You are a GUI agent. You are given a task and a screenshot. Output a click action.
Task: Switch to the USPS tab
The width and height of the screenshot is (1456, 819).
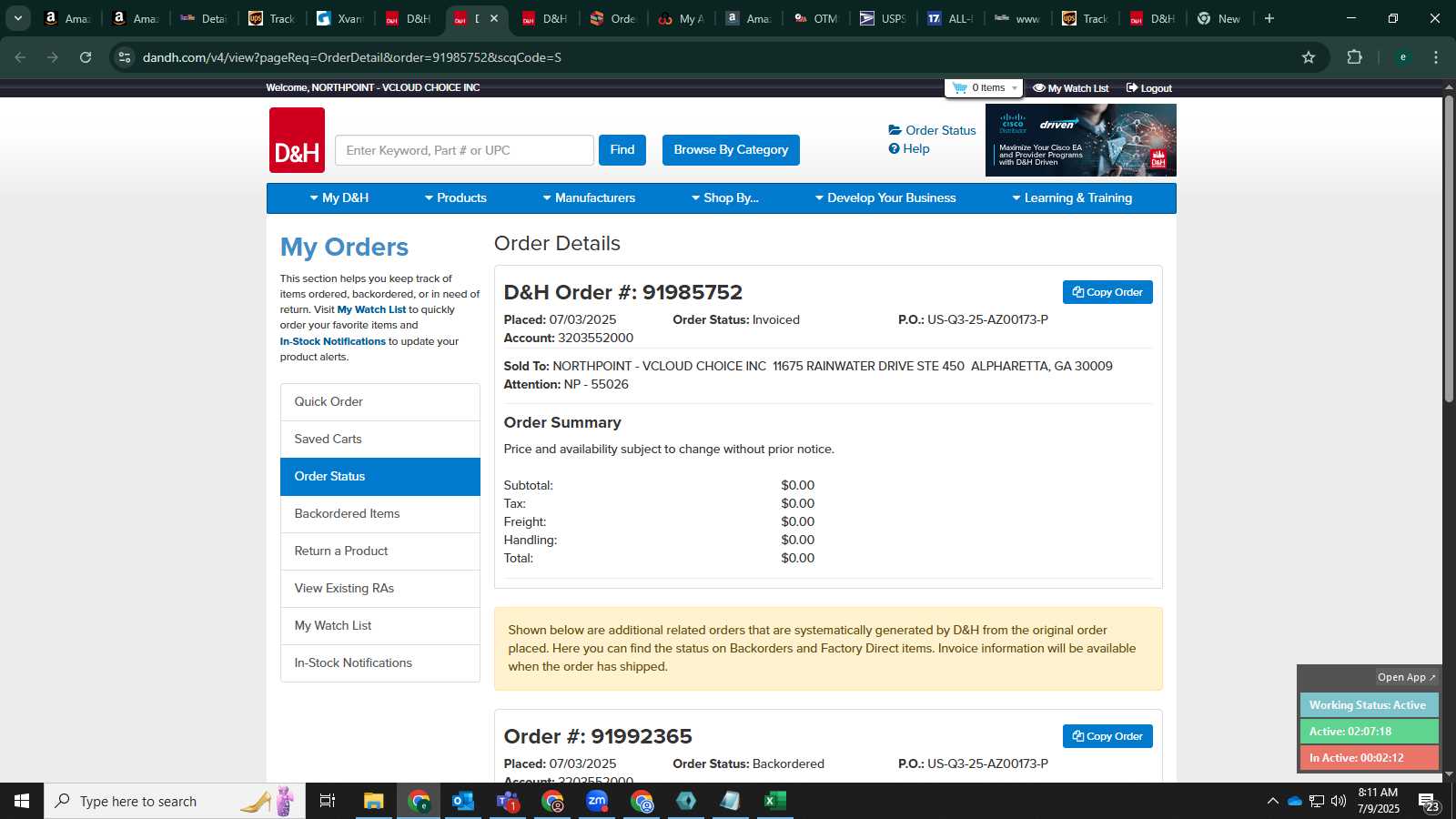(883, 18)
